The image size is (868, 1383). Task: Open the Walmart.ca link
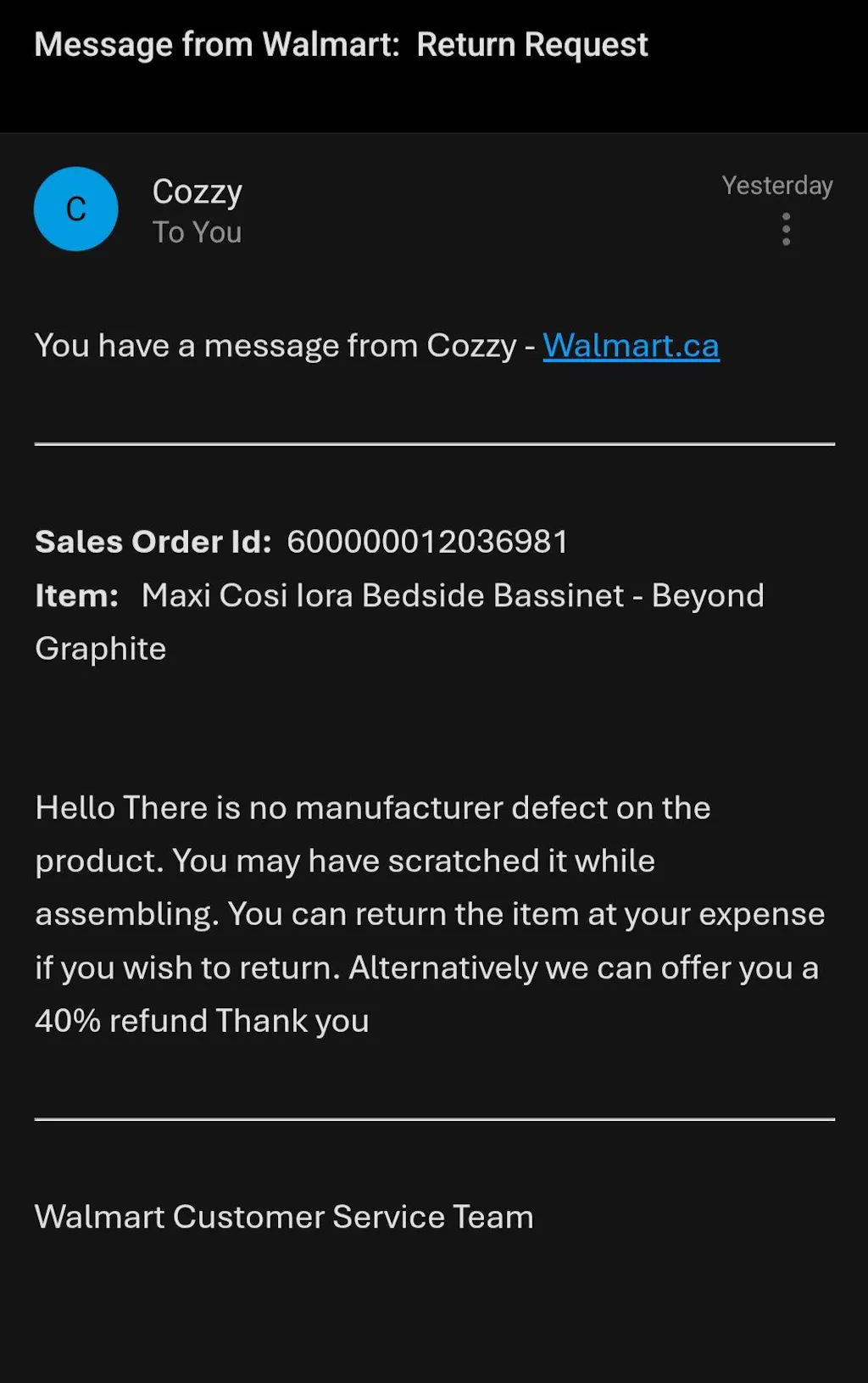click(x=631, y=346)
